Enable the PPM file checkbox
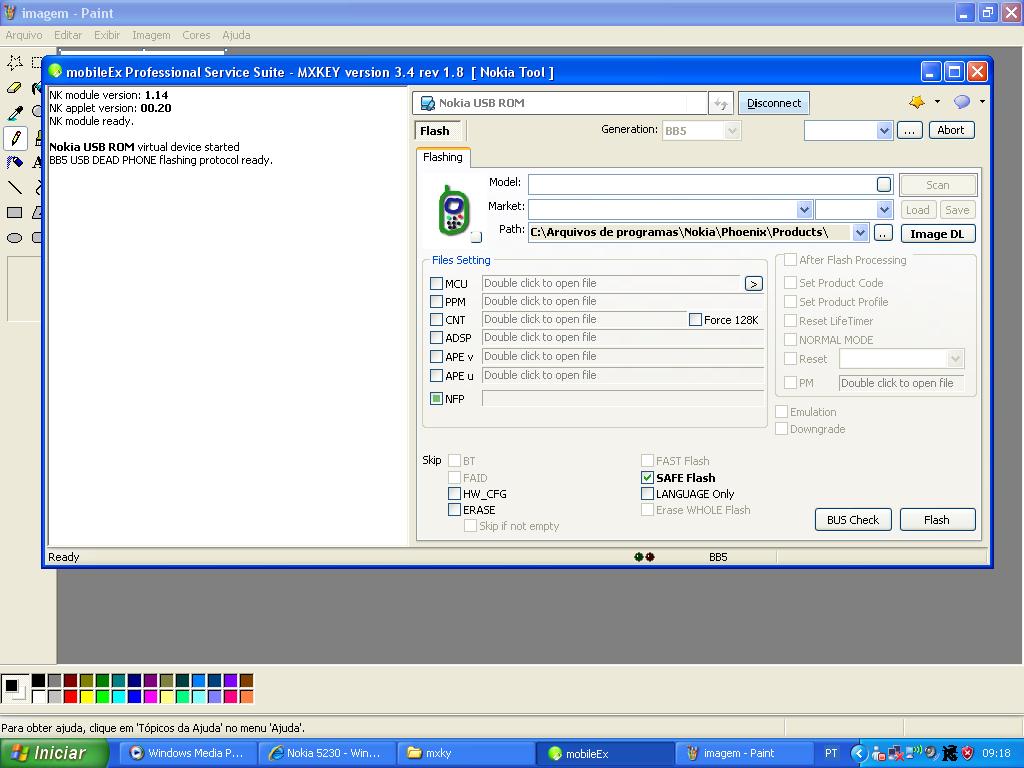This screenshot has height=768, width=1024. pos(436,302)
